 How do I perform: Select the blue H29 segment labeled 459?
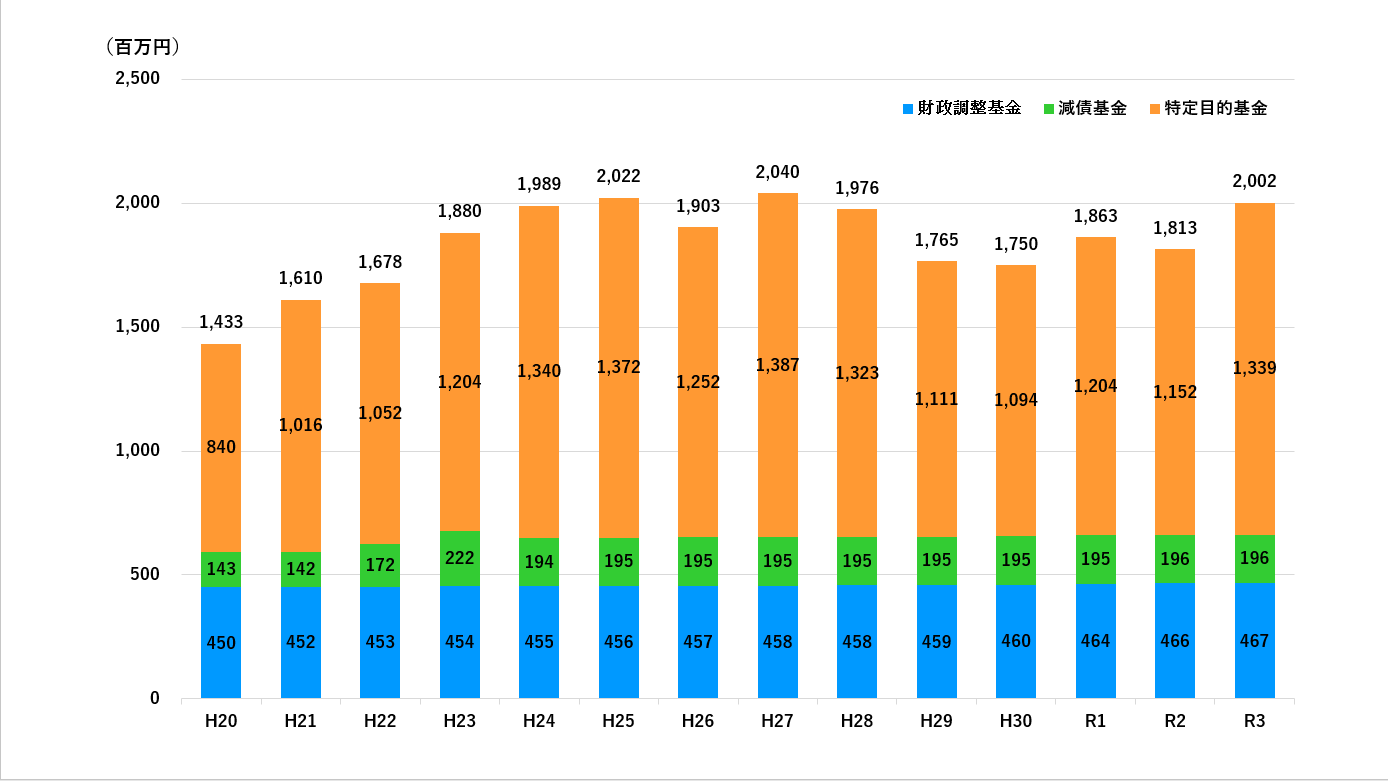[937, 641]
